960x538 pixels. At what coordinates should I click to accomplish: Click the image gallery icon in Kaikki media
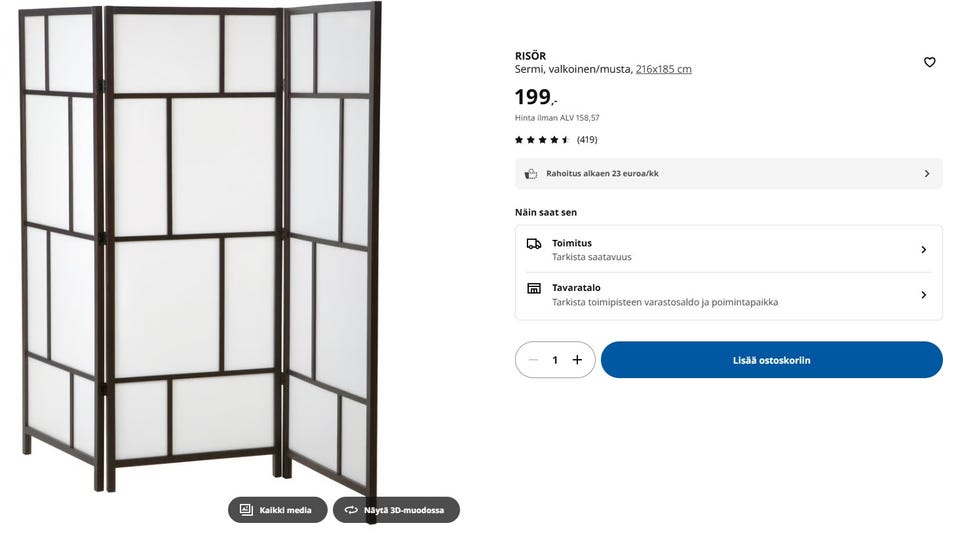pos(246,510)
